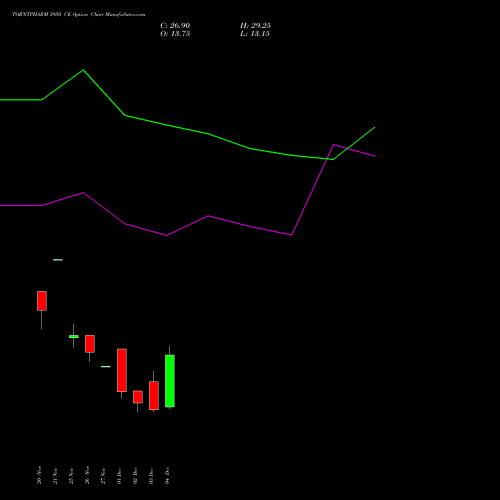
Task: Select the red candle for 20 Nov
Action: (42, 301)
